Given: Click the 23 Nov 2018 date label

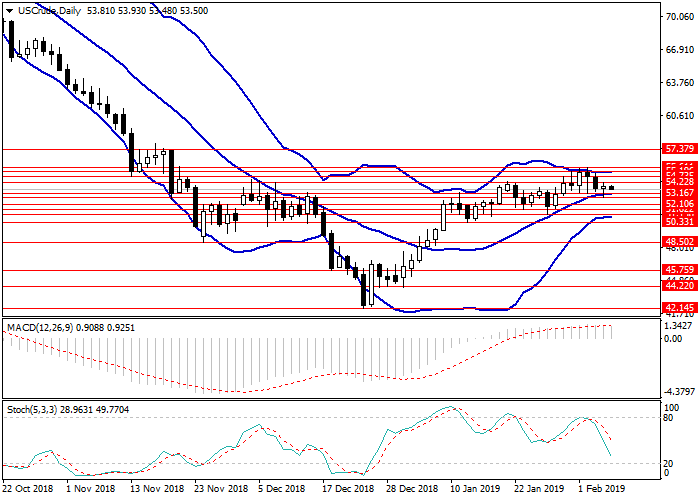Looking at the screenshot, I should [x=221, y=489].
